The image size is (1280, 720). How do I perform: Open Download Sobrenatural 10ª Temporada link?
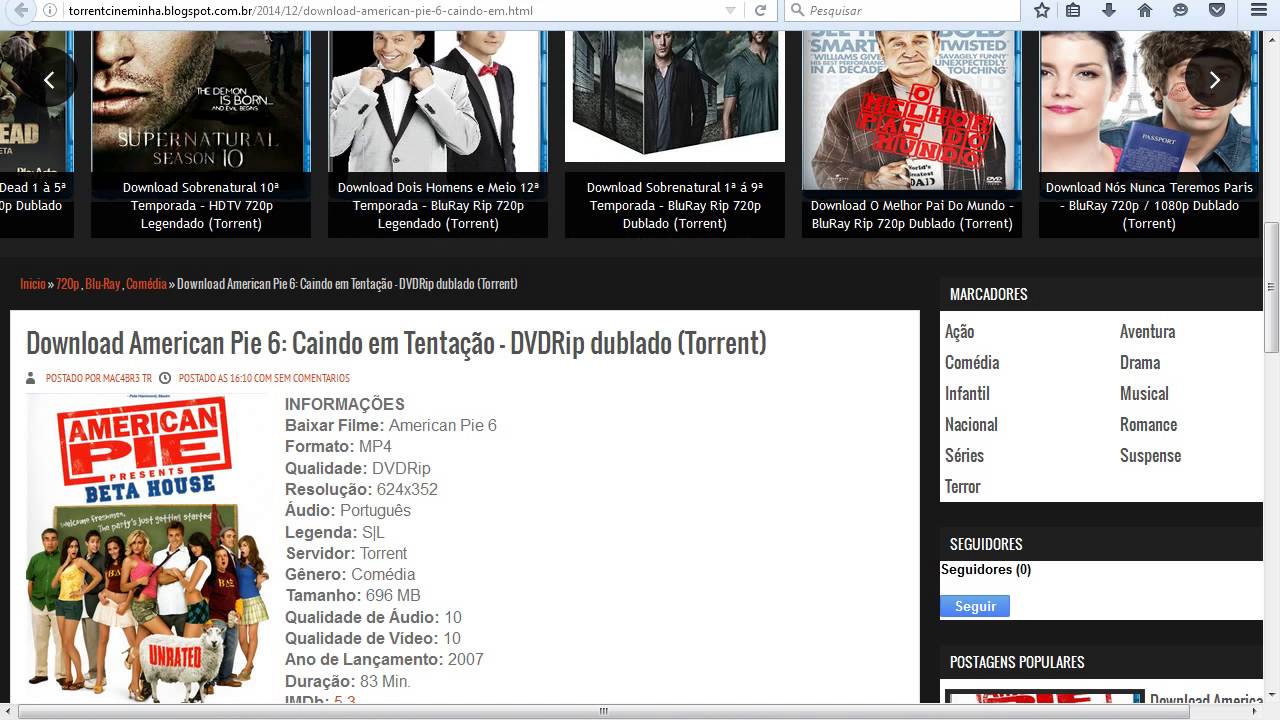pos(201,205)
